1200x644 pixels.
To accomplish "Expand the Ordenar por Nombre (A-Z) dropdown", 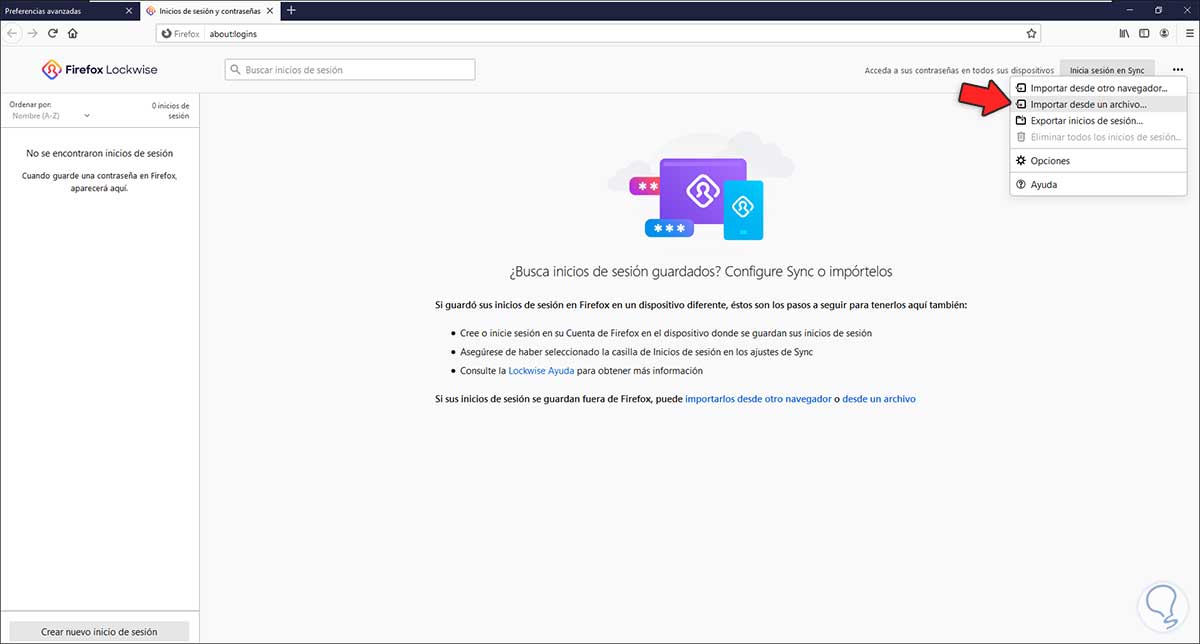I will click(x=50, y=115).
